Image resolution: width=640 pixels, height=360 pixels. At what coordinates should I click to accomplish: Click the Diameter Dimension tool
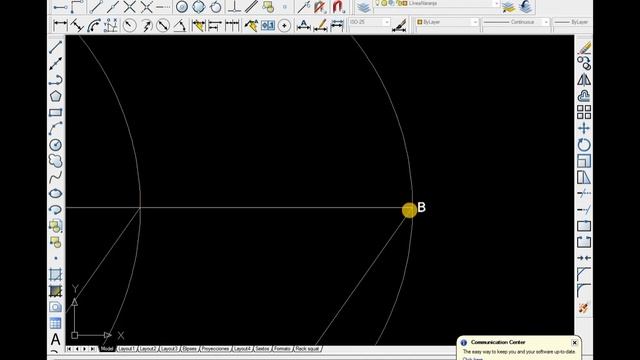click(x=163, y=26)
